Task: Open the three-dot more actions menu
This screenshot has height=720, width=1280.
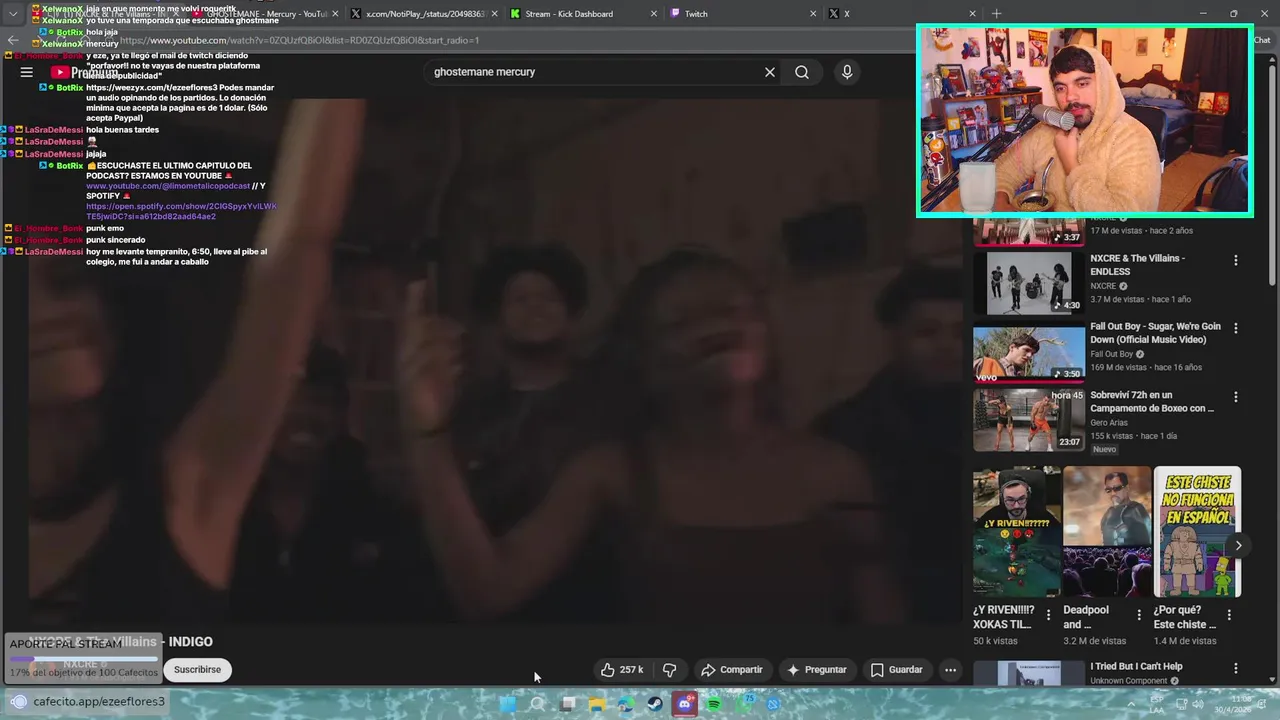Action: coord(951,670)
